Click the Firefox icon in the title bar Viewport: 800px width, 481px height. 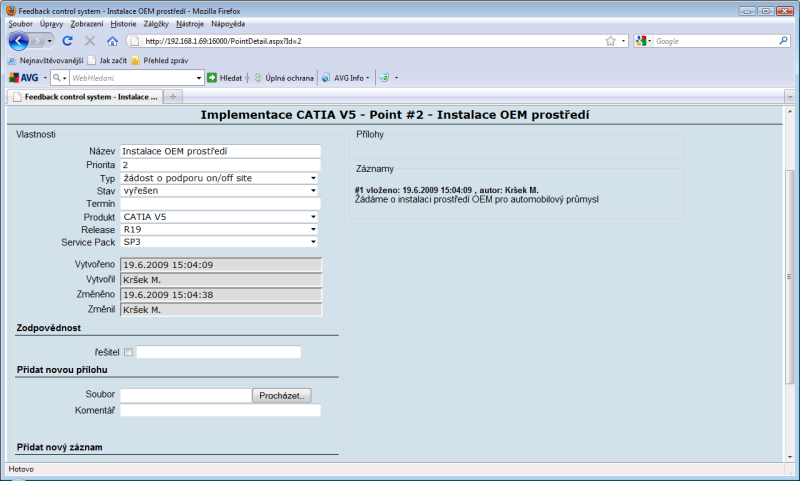11,11
